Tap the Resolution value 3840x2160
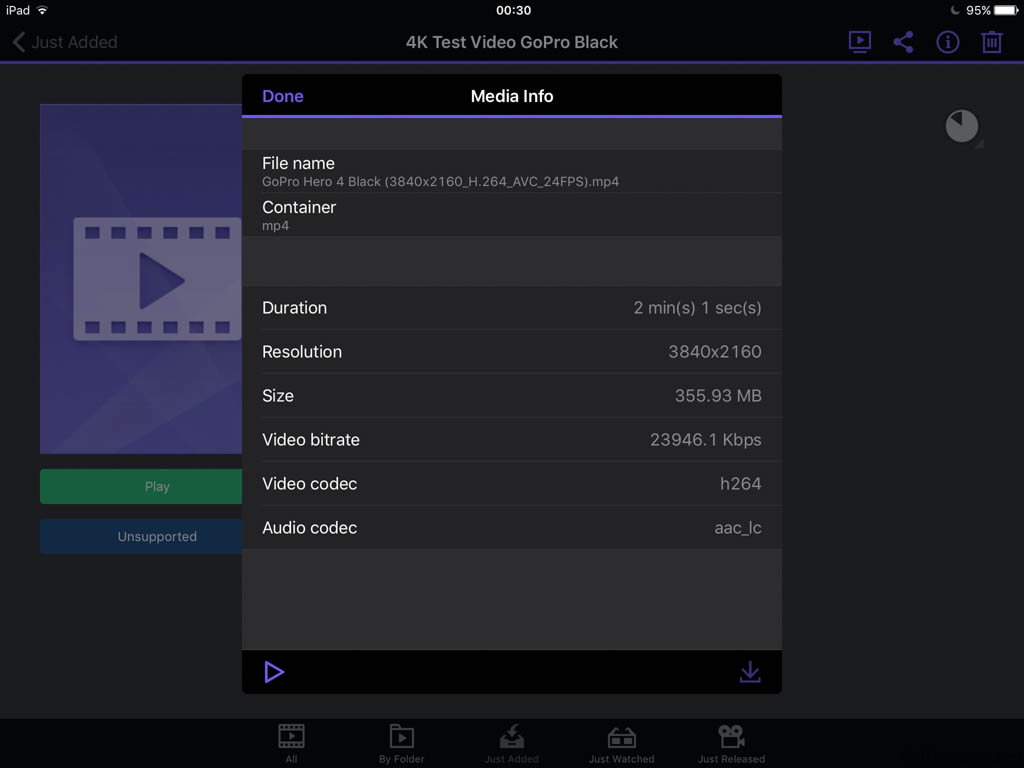The image size is (1024, 768). (714, 352)
